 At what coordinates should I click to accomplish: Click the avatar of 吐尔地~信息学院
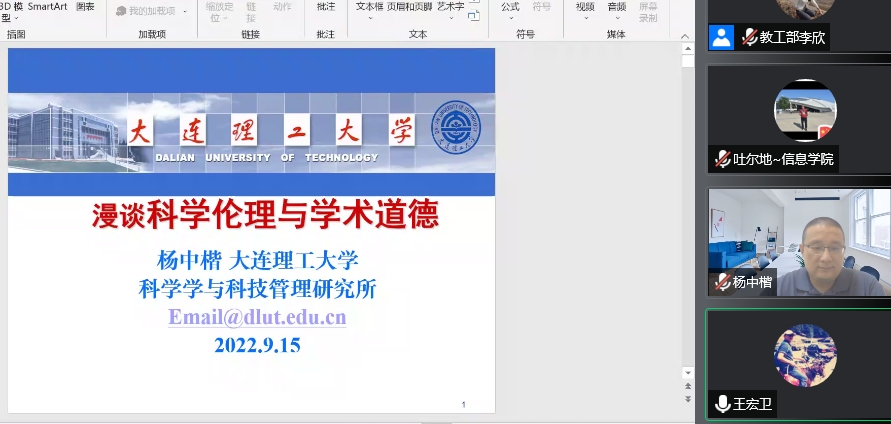point(805,110)
